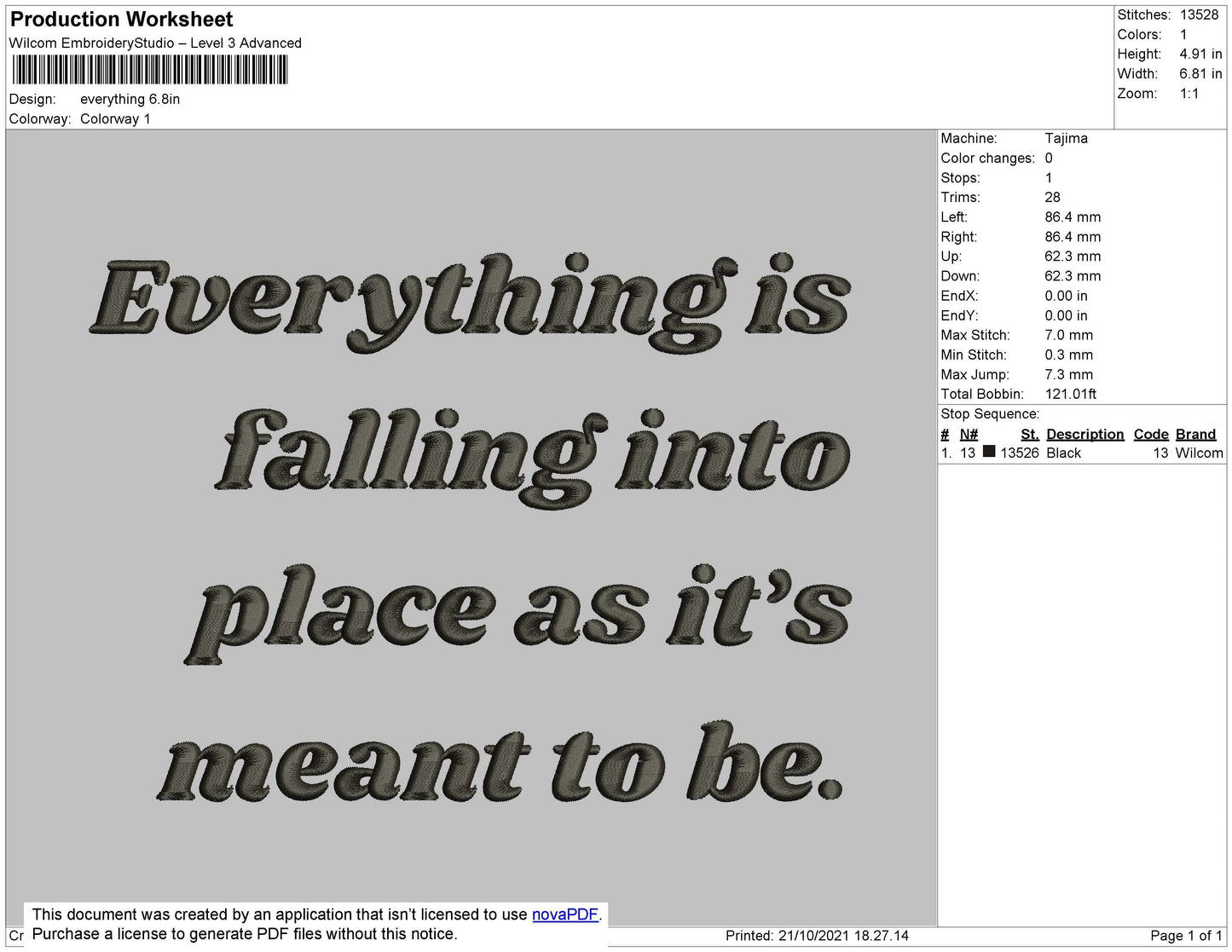Image resolution: width=1232 pixels, height=952 pixels.
Task: Click the 'N#' column header
Action: point(969,434)
